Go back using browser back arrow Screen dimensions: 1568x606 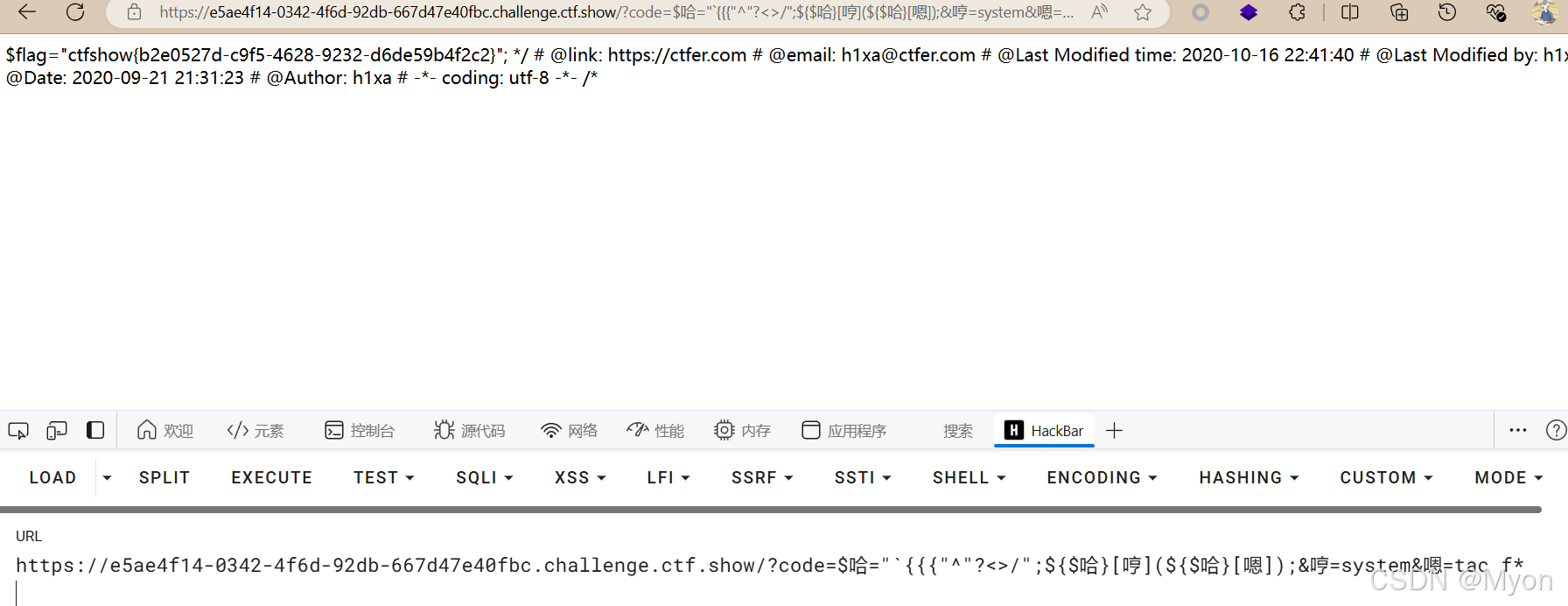(27, 12)
